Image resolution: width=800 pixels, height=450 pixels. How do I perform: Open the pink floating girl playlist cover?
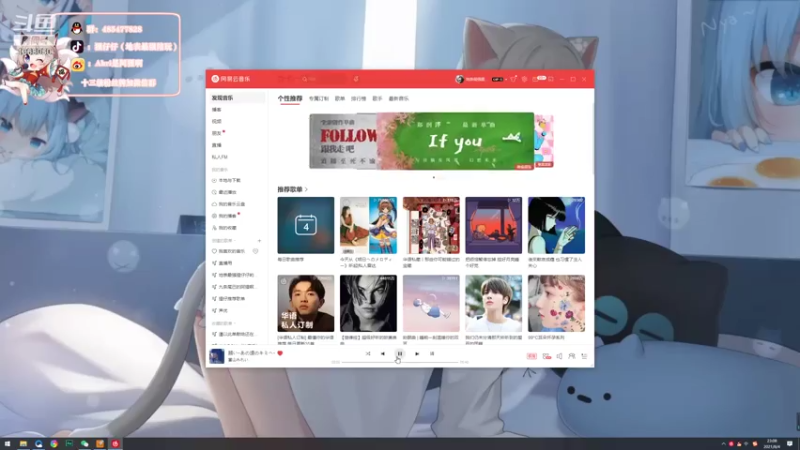pyautogui.click(x=431, y=304)
